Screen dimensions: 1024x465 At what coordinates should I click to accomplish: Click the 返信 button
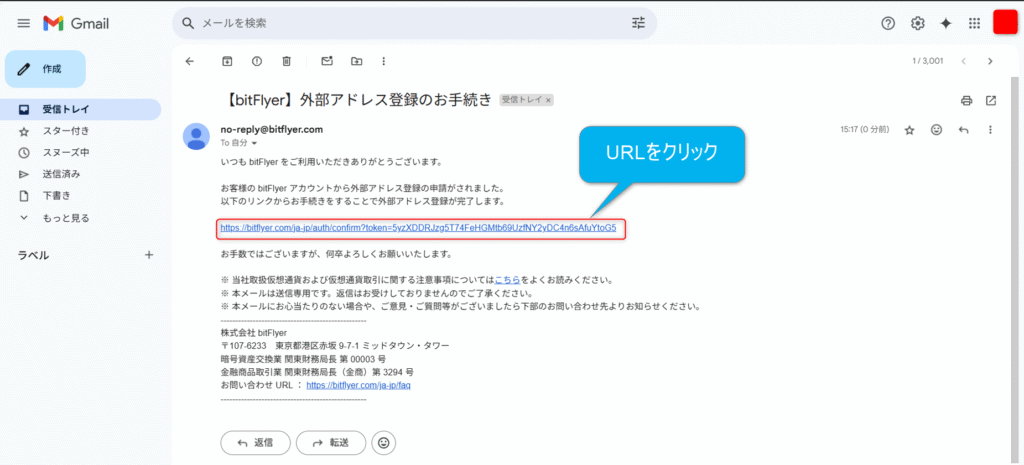pyautogui.click(x=255, y=443)
